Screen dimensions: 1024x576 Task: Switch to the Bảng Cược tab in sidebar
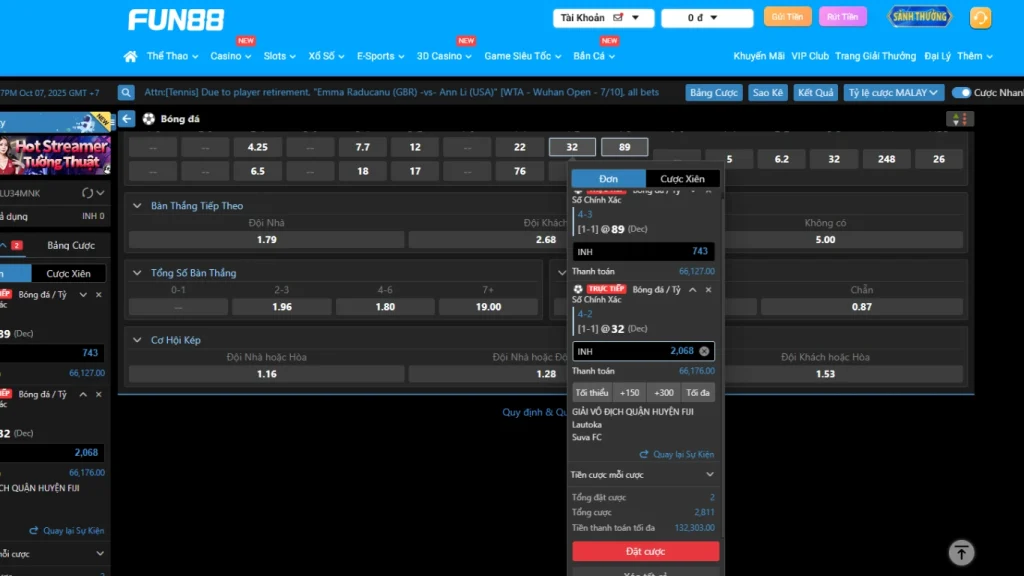pos(71,245)
